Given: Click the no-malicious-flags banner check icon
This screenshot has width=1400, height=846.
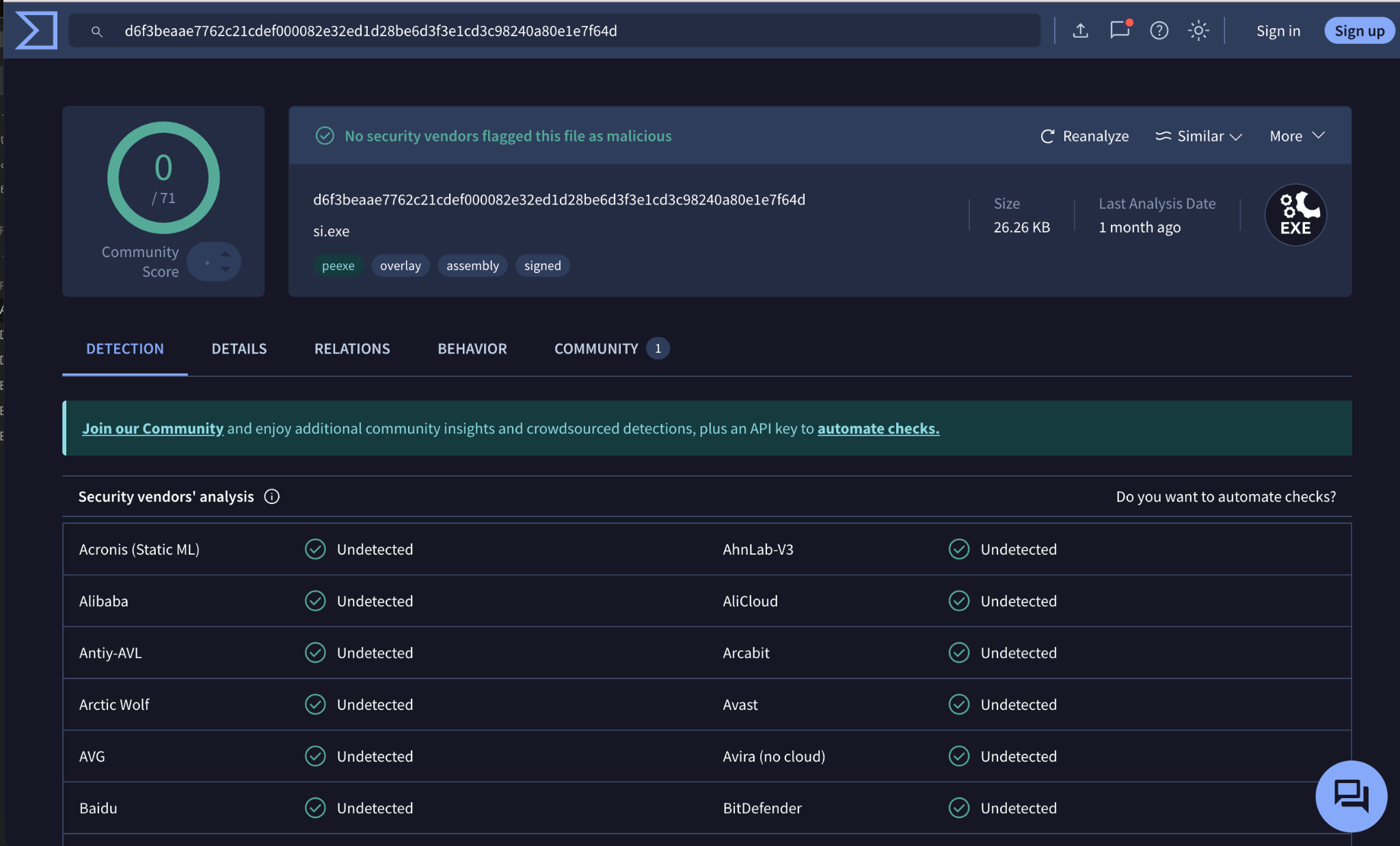Looking at the screenshot, I should click(325, 136).
